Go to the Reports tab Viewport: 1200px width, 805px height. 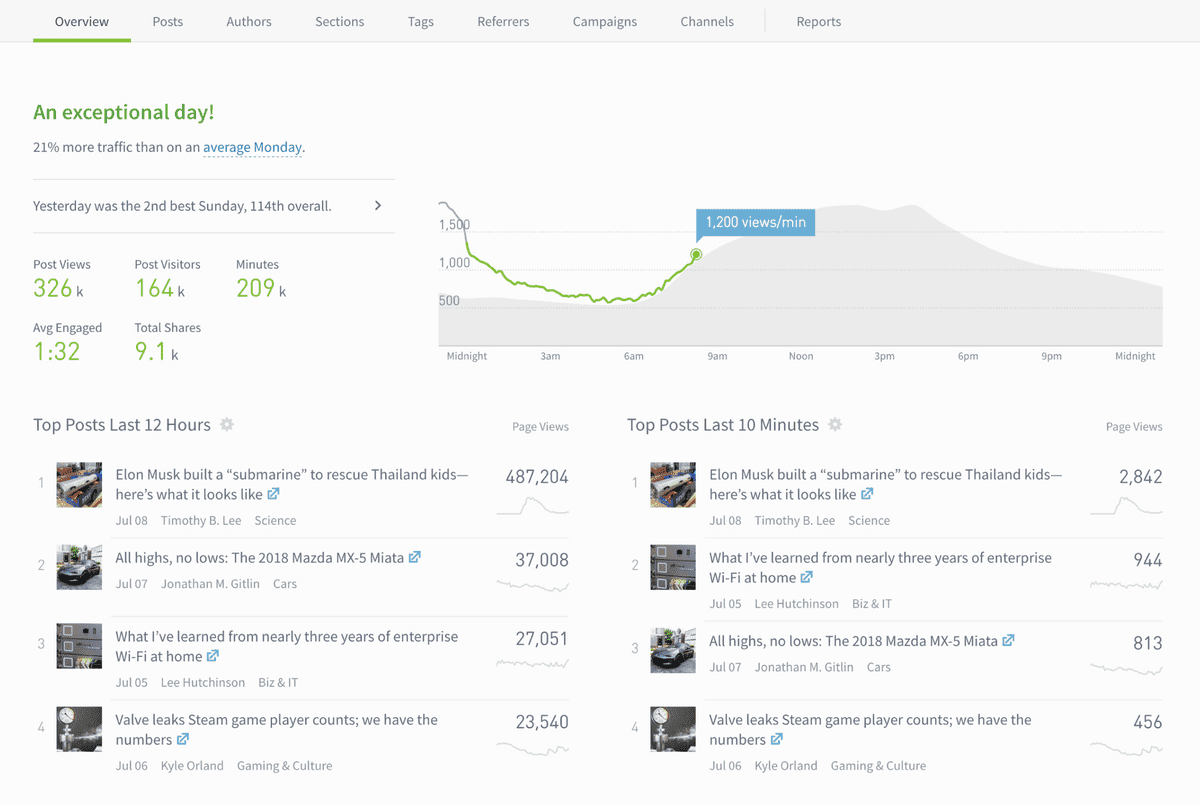(818, 21)
